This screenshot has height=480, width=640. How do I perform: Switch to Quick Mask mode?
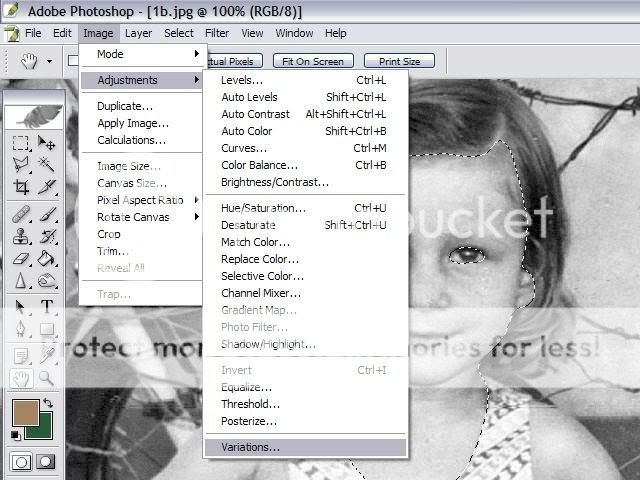[x=46, y=462]
